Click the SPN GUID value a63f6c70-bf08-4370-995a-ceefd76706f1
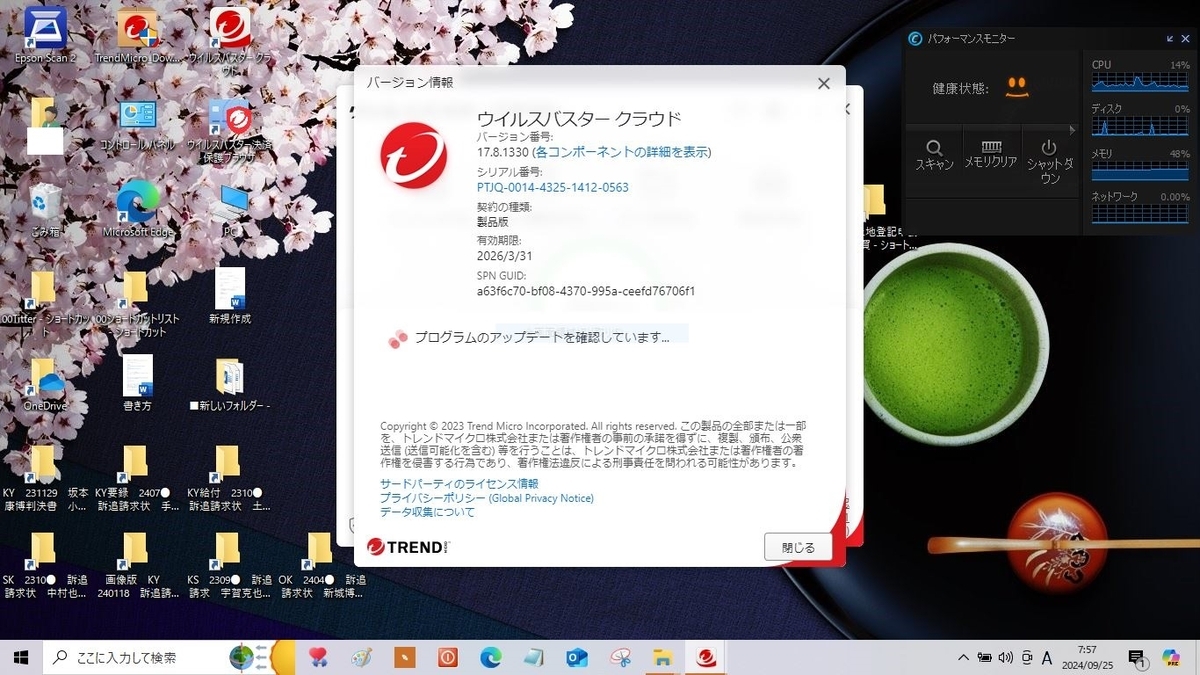 click(x=586, y=292)
